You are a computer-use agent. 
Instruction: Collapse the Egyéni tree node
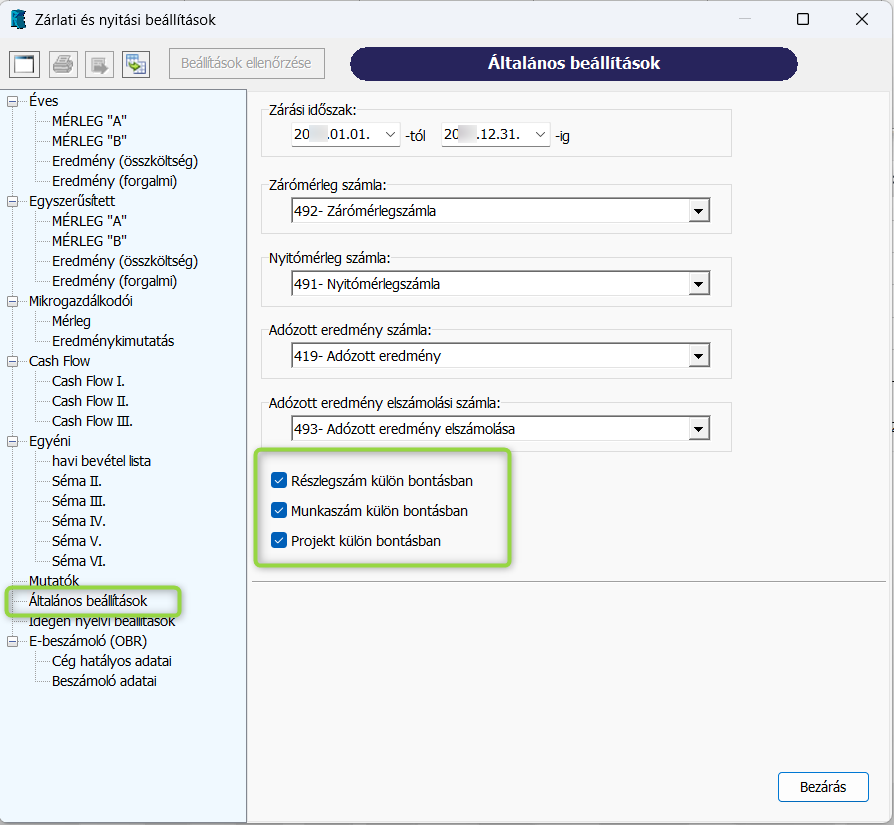click(x=12, y=441)
